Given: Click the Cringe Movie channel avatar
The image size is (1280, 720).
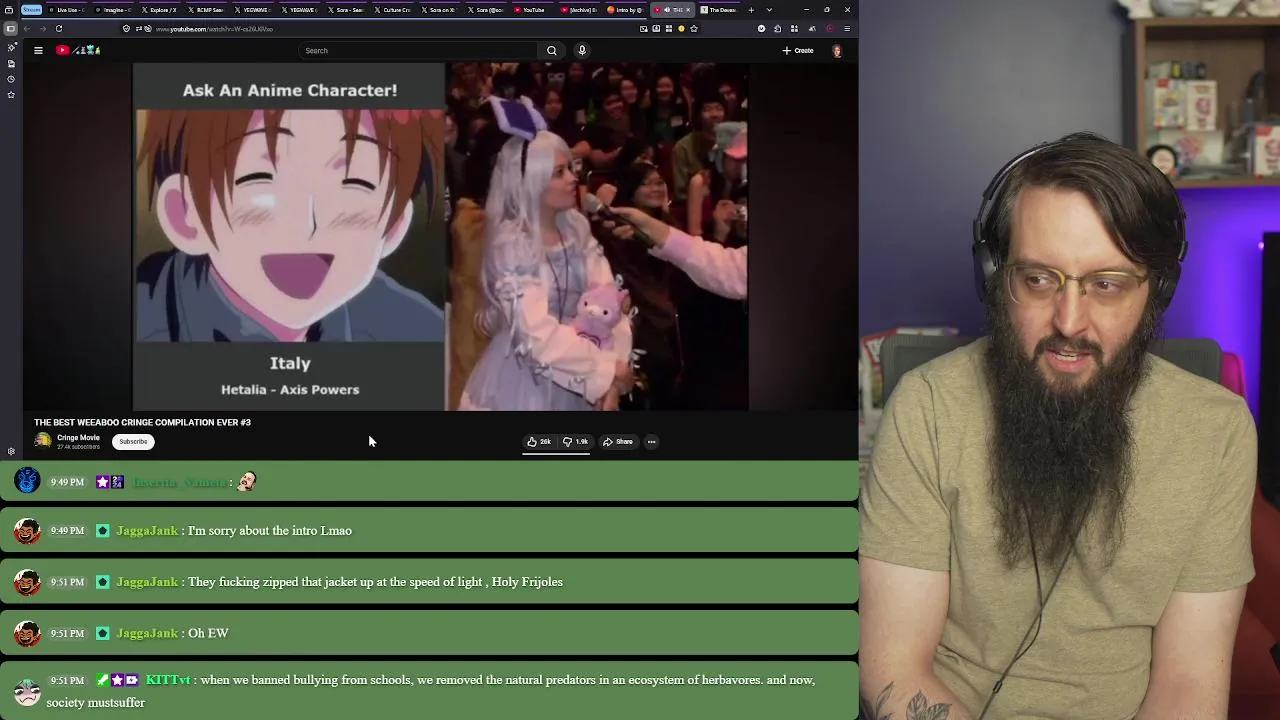Looking at the screenshot, I should click(x=42, y=441).
